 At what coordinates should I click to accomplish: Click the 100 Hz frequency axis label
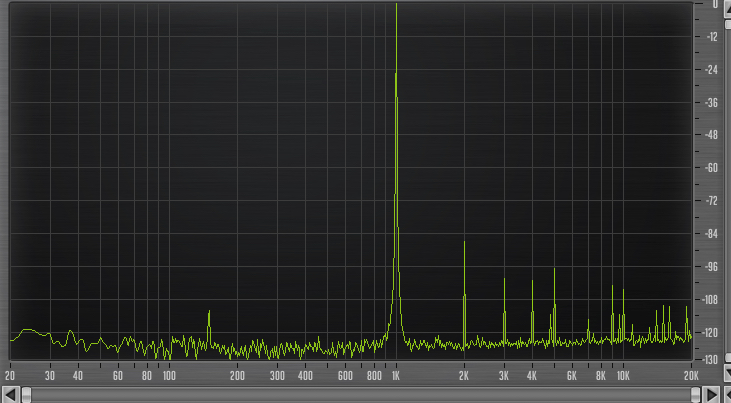click(169, 376)
